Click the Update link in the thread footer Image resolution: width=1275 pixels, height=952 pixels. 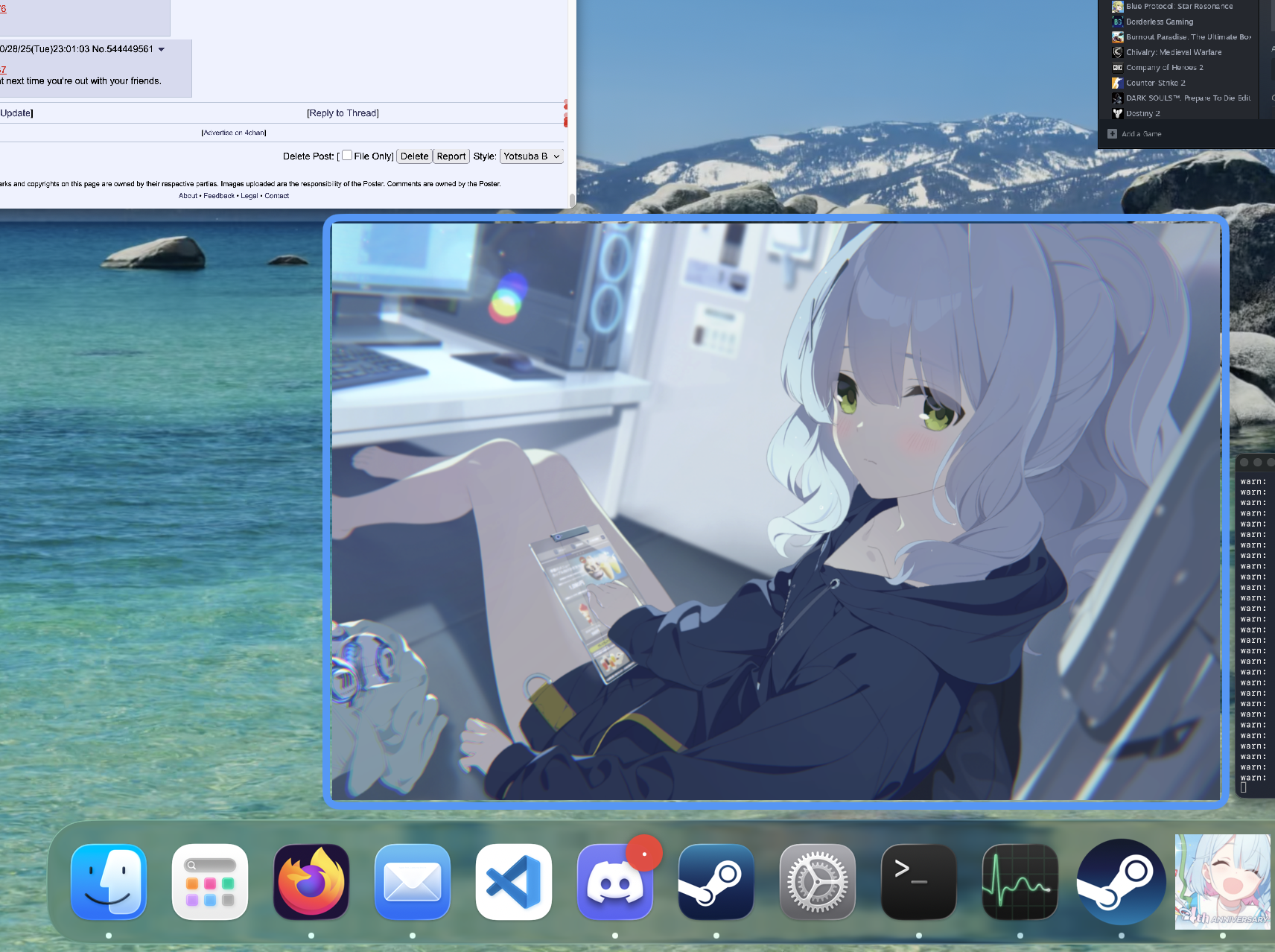pyautogui.click(x=16, y=113)
